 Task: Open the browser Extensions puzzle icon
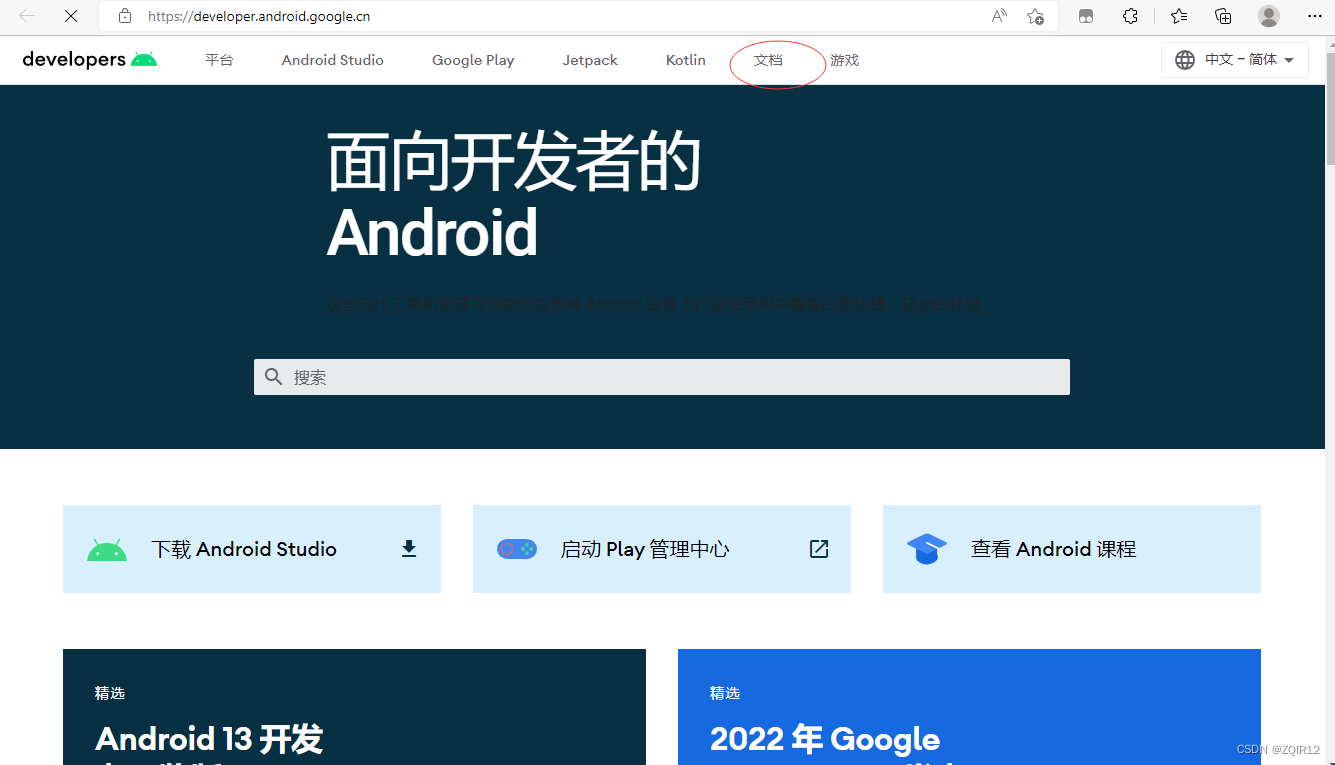(1130, 16)
